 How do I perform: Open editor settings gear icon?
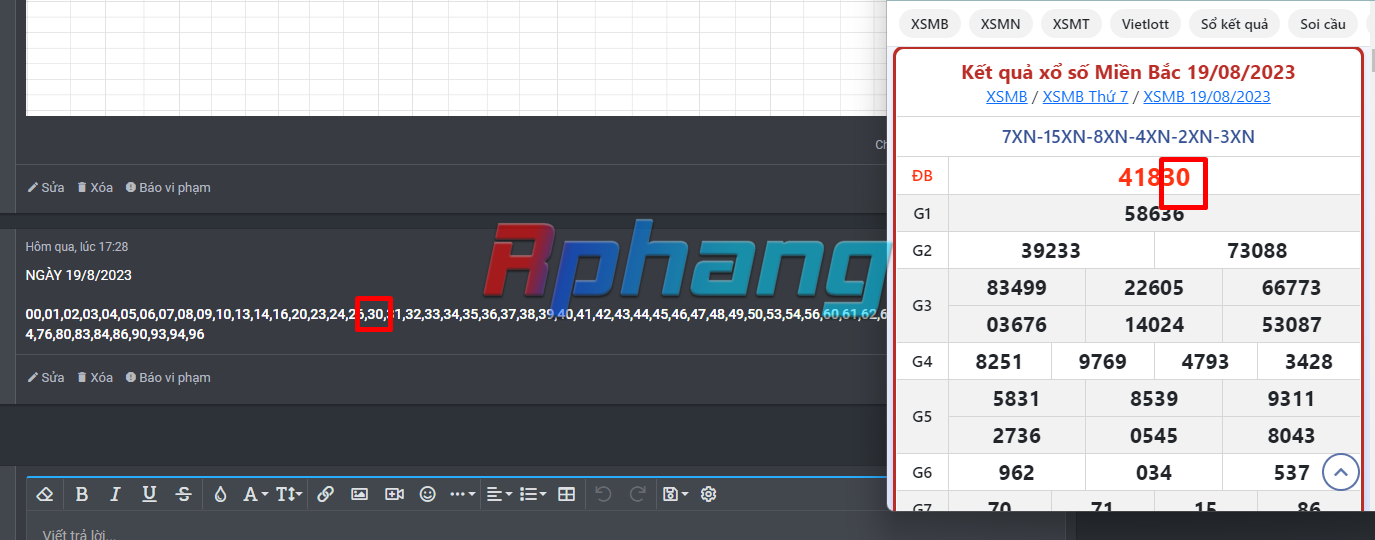(x=709, y=494)
